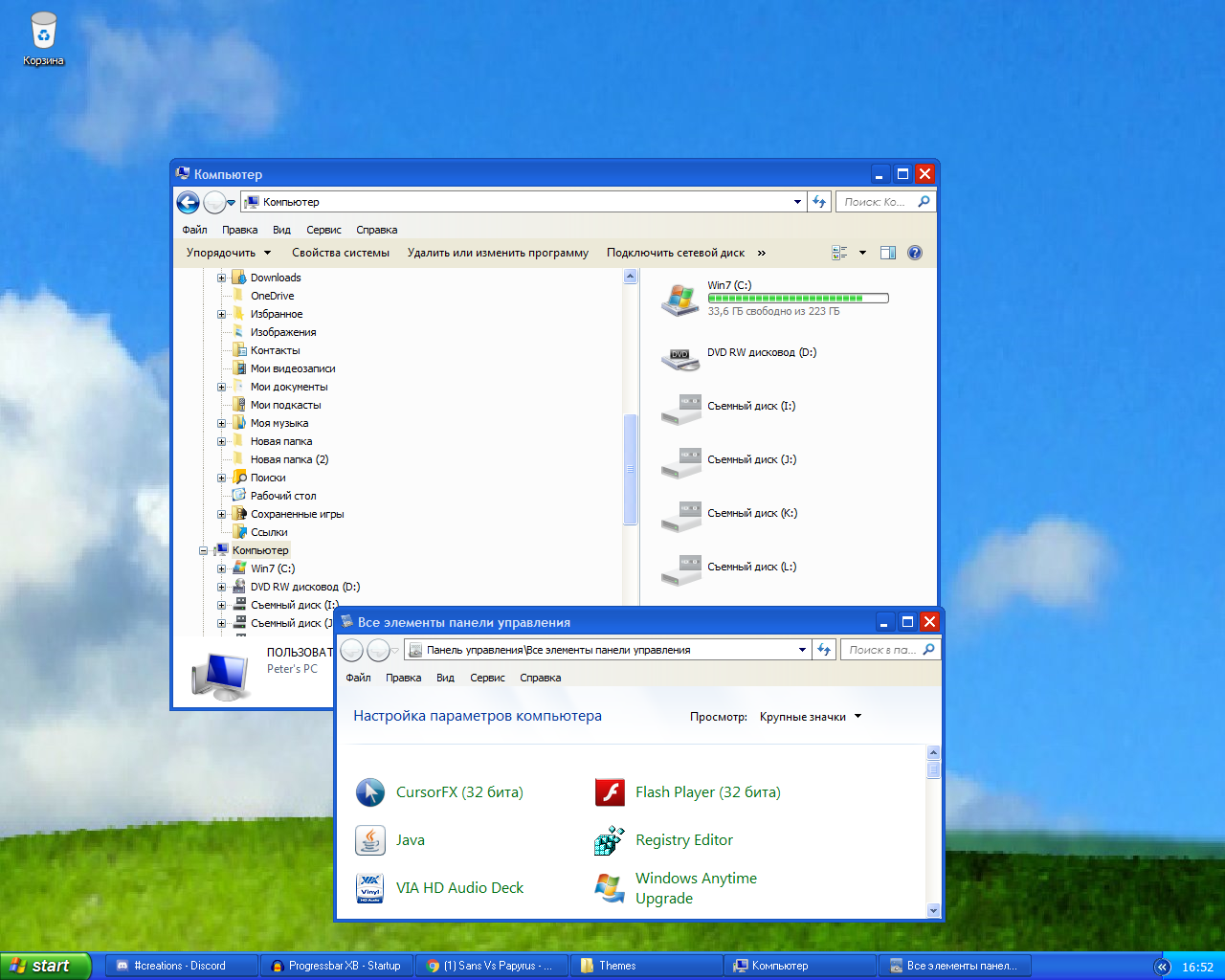Screen dimensions: 1225x980
Task: Click the Help question-mark icon in Explorer toolbar
Action: 915,252
